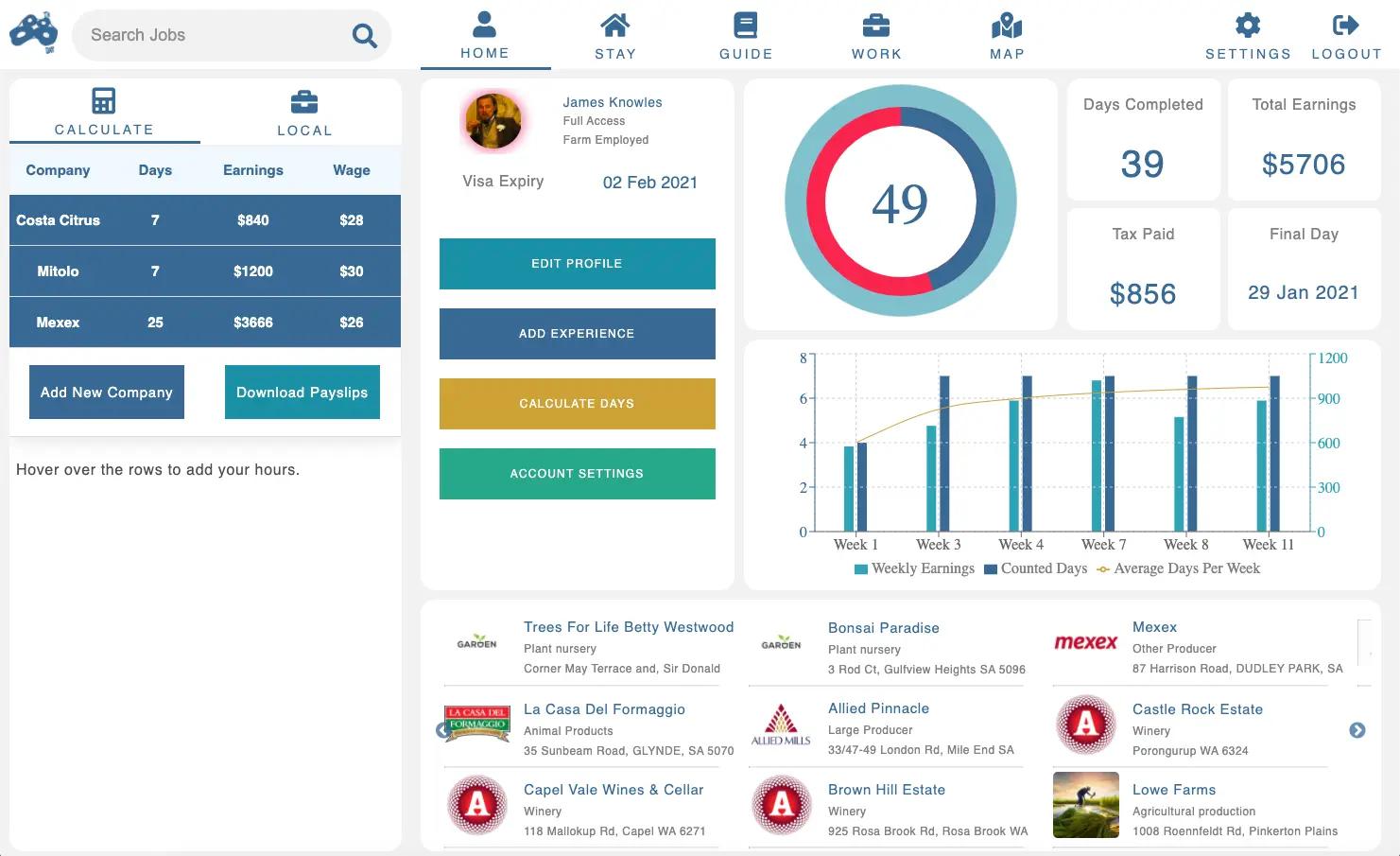Image resolution: width=1400 pixels, height=856 pixels.
Task: Click Download Payslips
Action: [x=302, y=392]
